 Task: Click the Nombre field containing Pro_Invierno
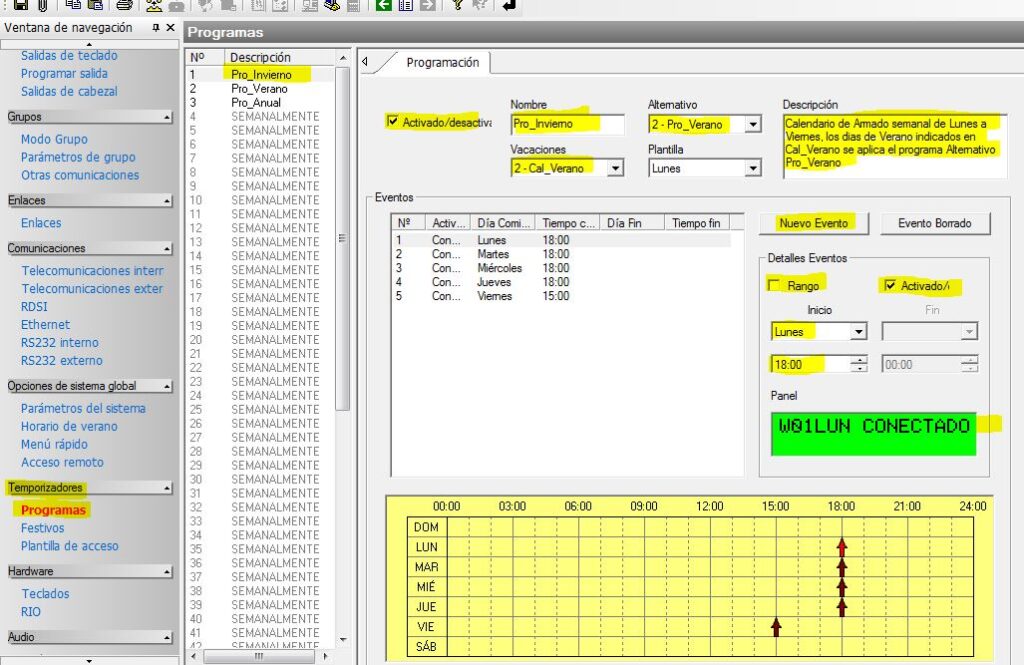click(x=567, y=123)
